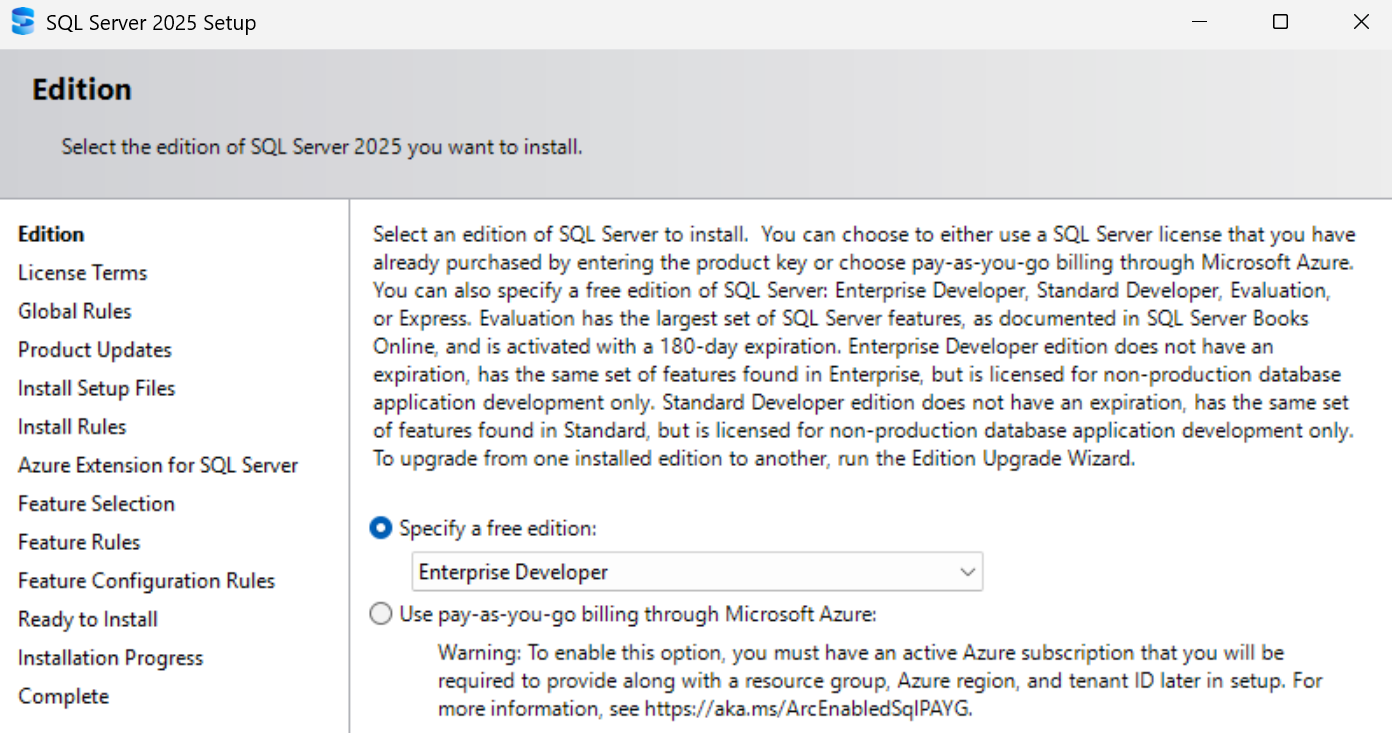The image size is (1392, 733).
Task: Open Azure Extension for SQL Server step
Action: [158, 466]
